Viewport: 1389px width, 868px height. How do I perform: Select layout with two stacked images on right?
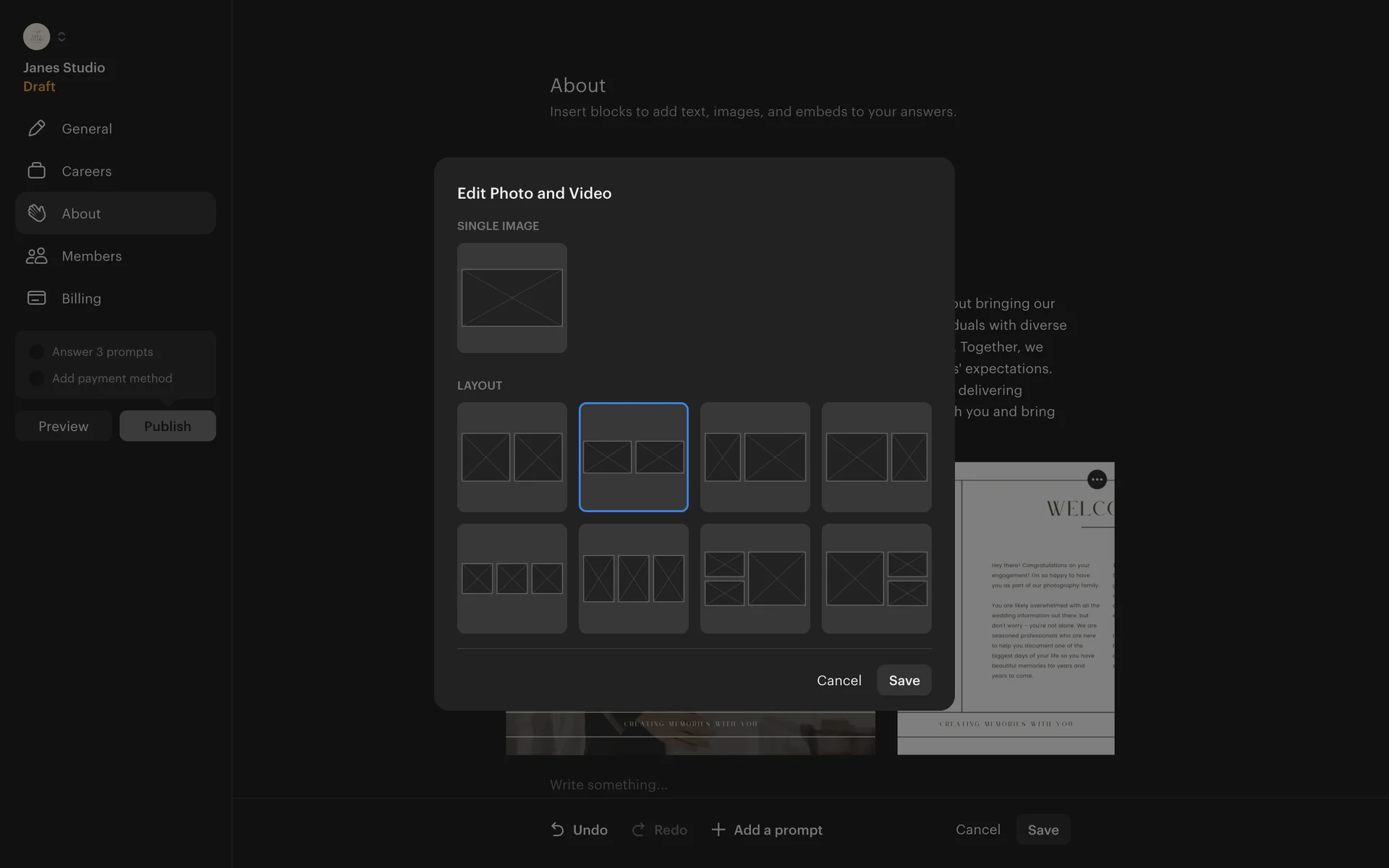pyautogui.click(x=876, y=579)
